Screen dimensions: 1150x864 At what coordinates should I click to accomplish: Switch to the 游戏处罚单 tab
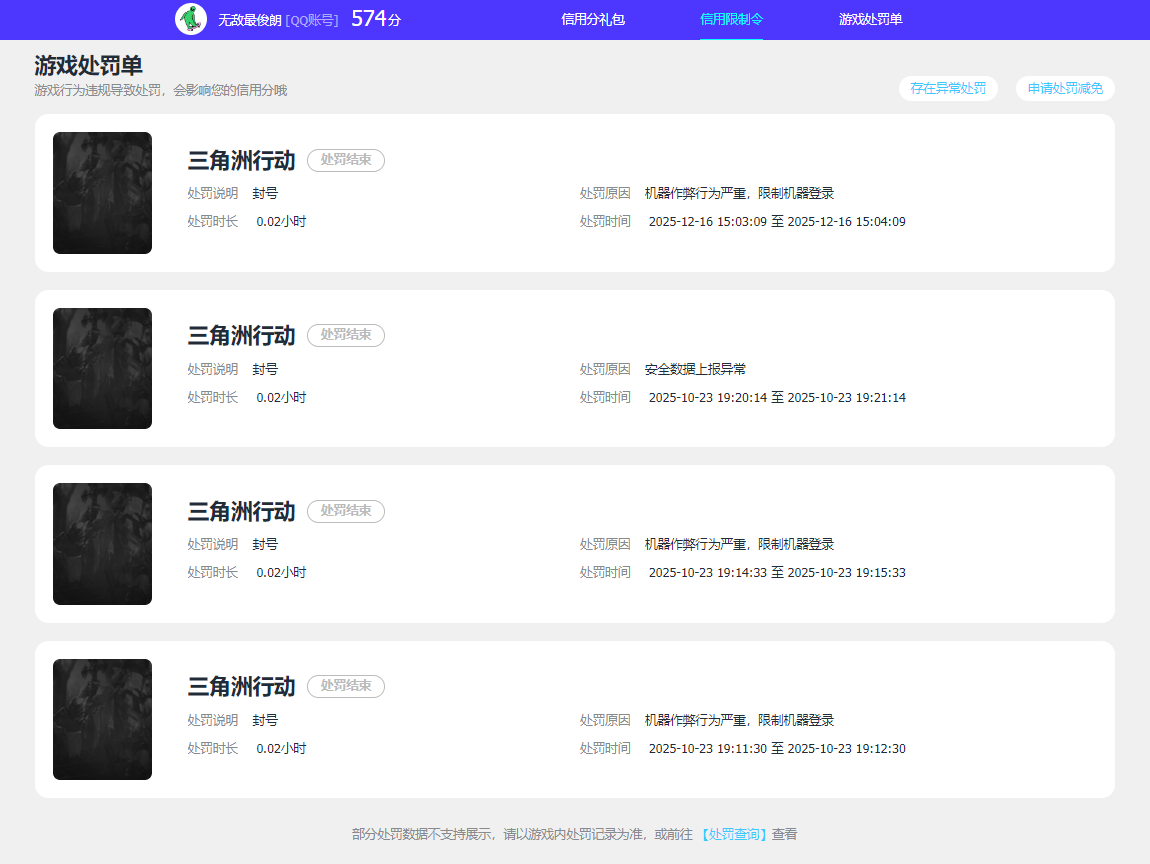(x=871, y=19)
